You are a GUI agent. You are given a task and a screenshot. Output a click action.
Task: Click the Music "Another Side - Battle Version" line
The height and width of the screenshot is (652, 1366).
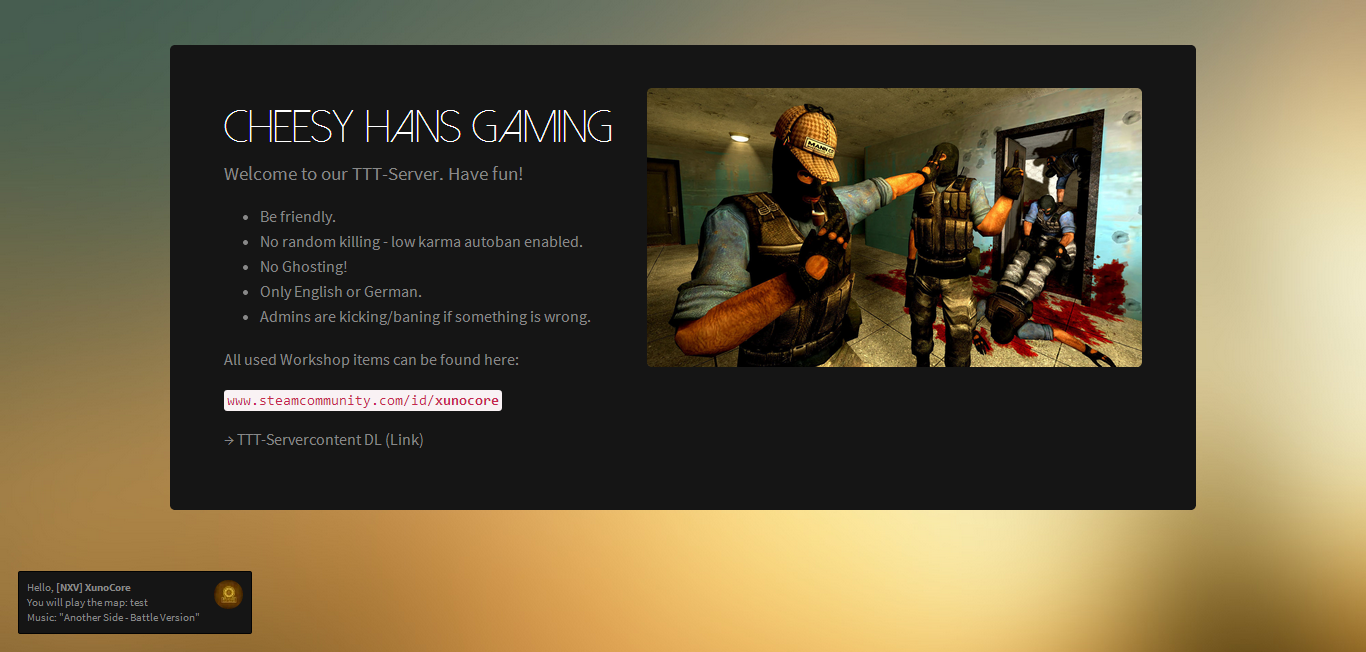coord(113,617)
